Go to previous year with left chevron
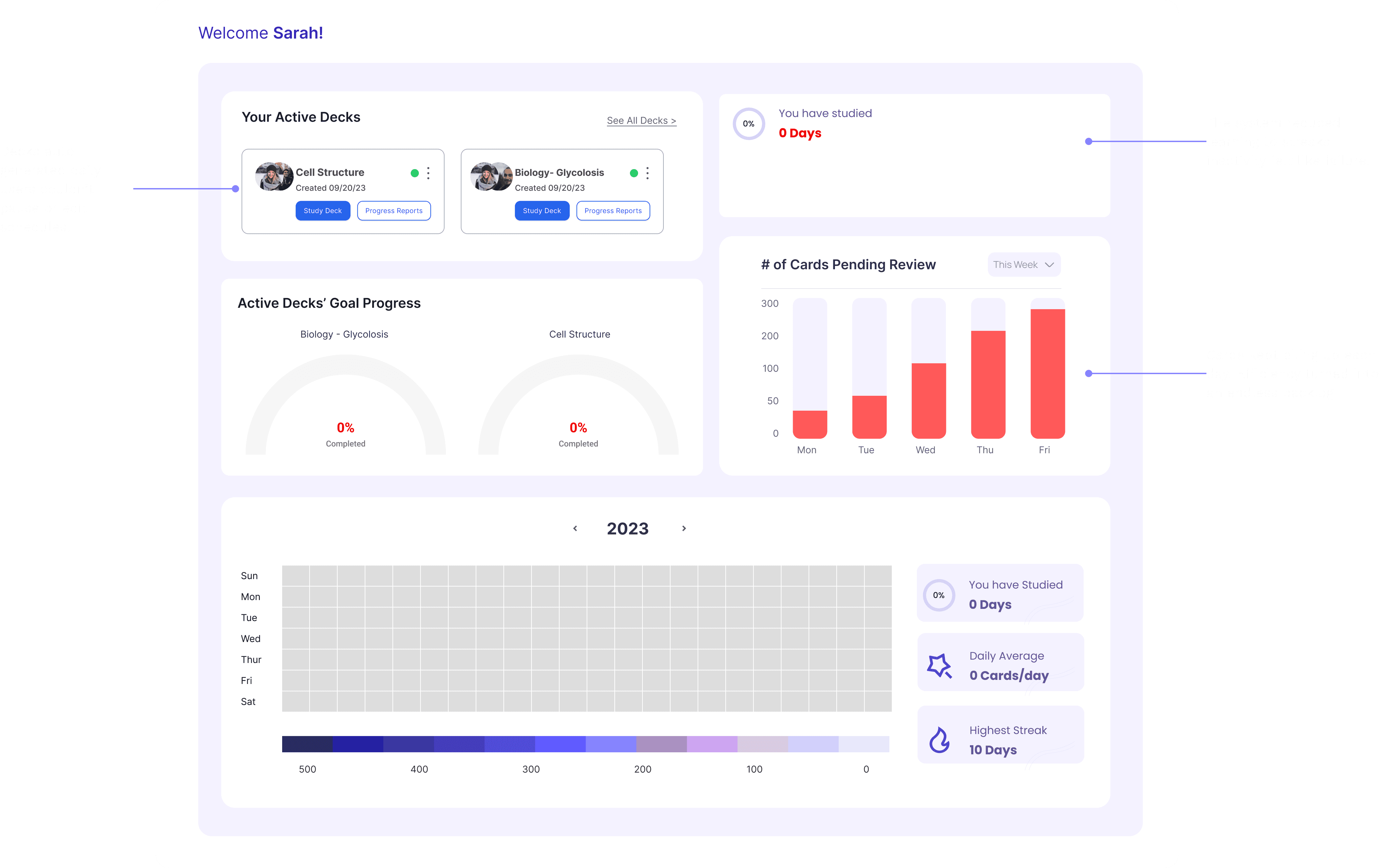The image size is (1381, 868). (x=575, y=529)
